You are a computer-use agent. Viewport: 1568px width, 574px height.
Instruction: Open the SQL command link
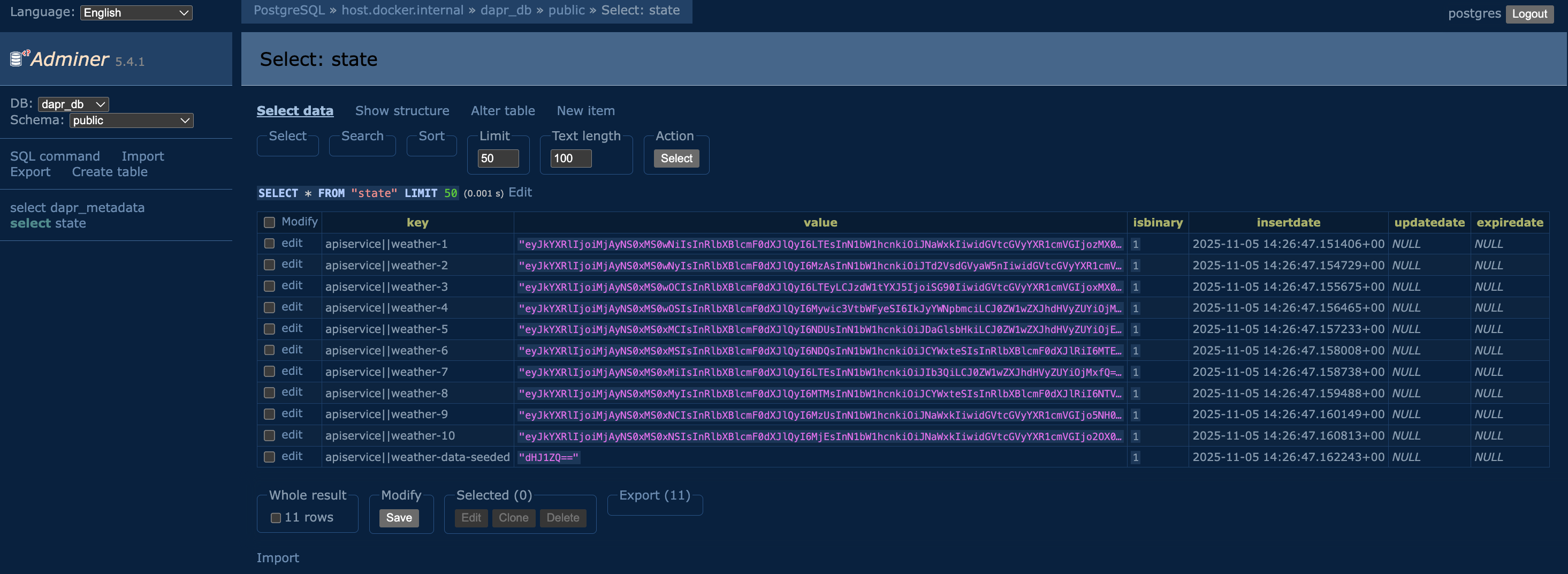click(x=55, y=156)
